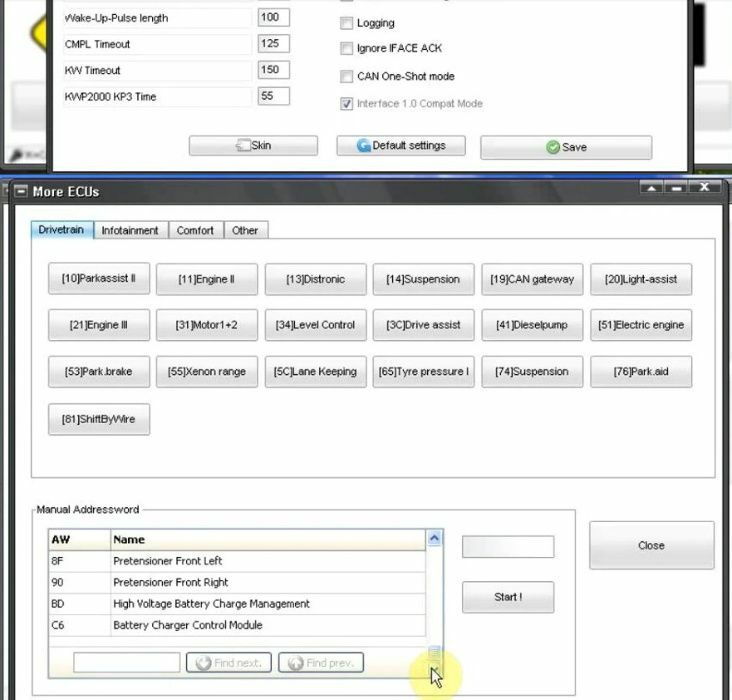Click the Skin button
This screenshot has height=700, width=732.
253,146
